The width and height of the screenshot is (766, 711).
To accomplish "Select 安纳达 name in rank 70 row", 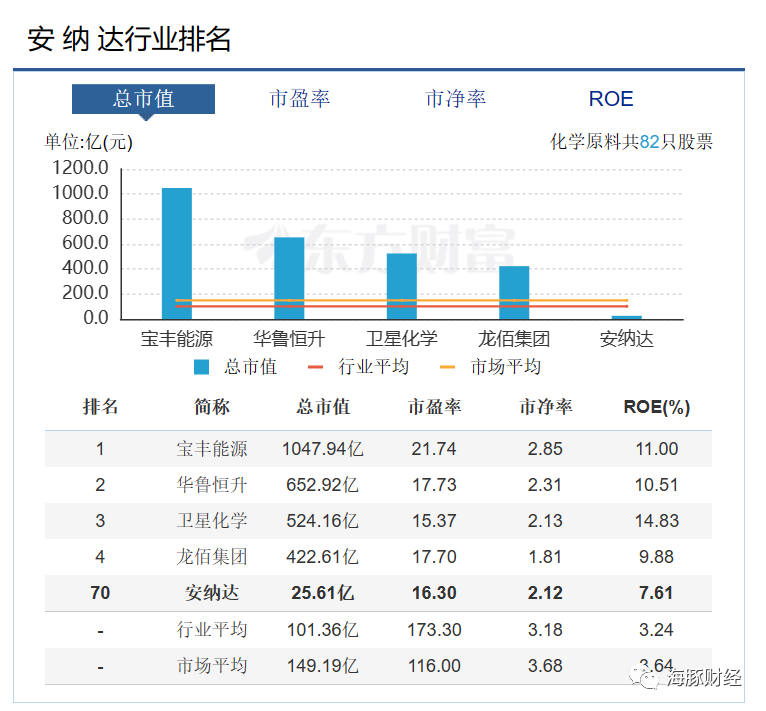I will pyautogui.click(x=212, y=593).
